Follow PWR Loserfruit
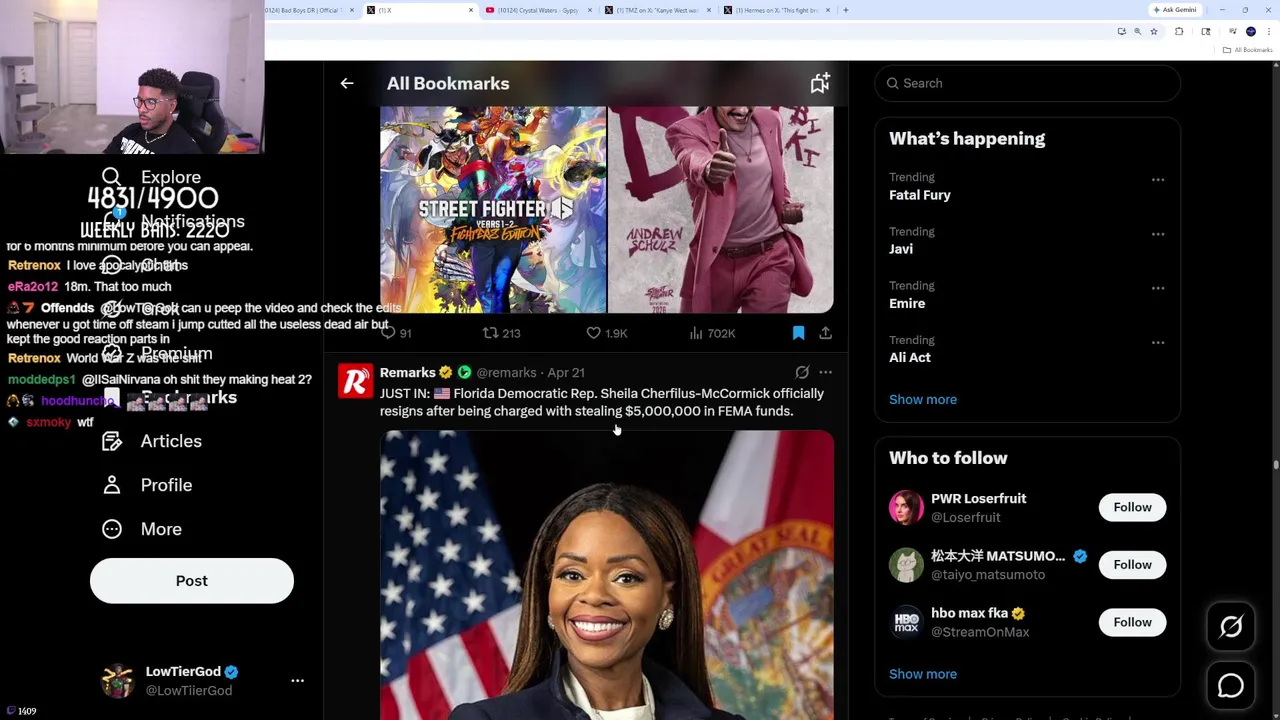 tap(1133, 507)
